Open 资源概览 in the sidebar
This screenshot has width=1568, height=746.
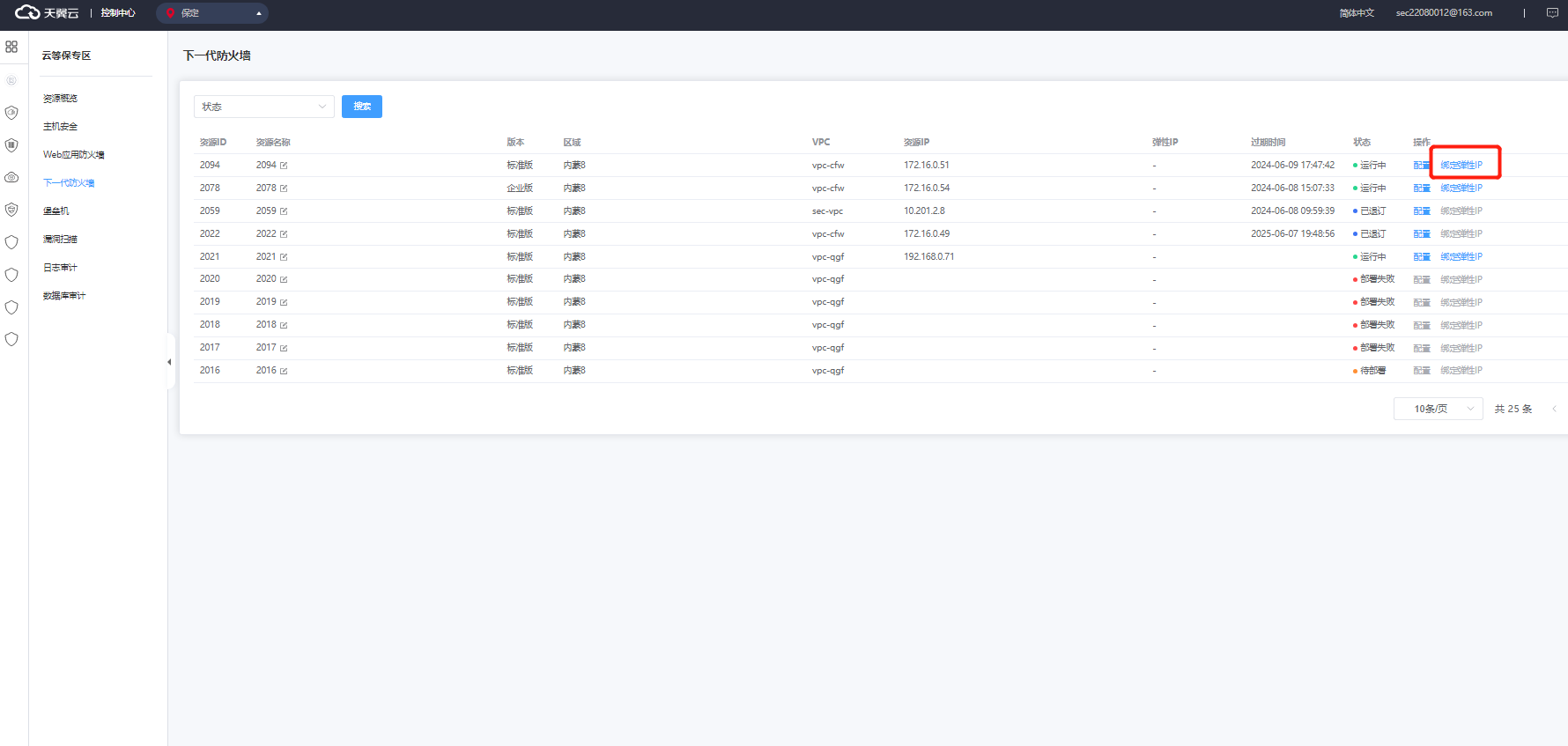[60, 99]
